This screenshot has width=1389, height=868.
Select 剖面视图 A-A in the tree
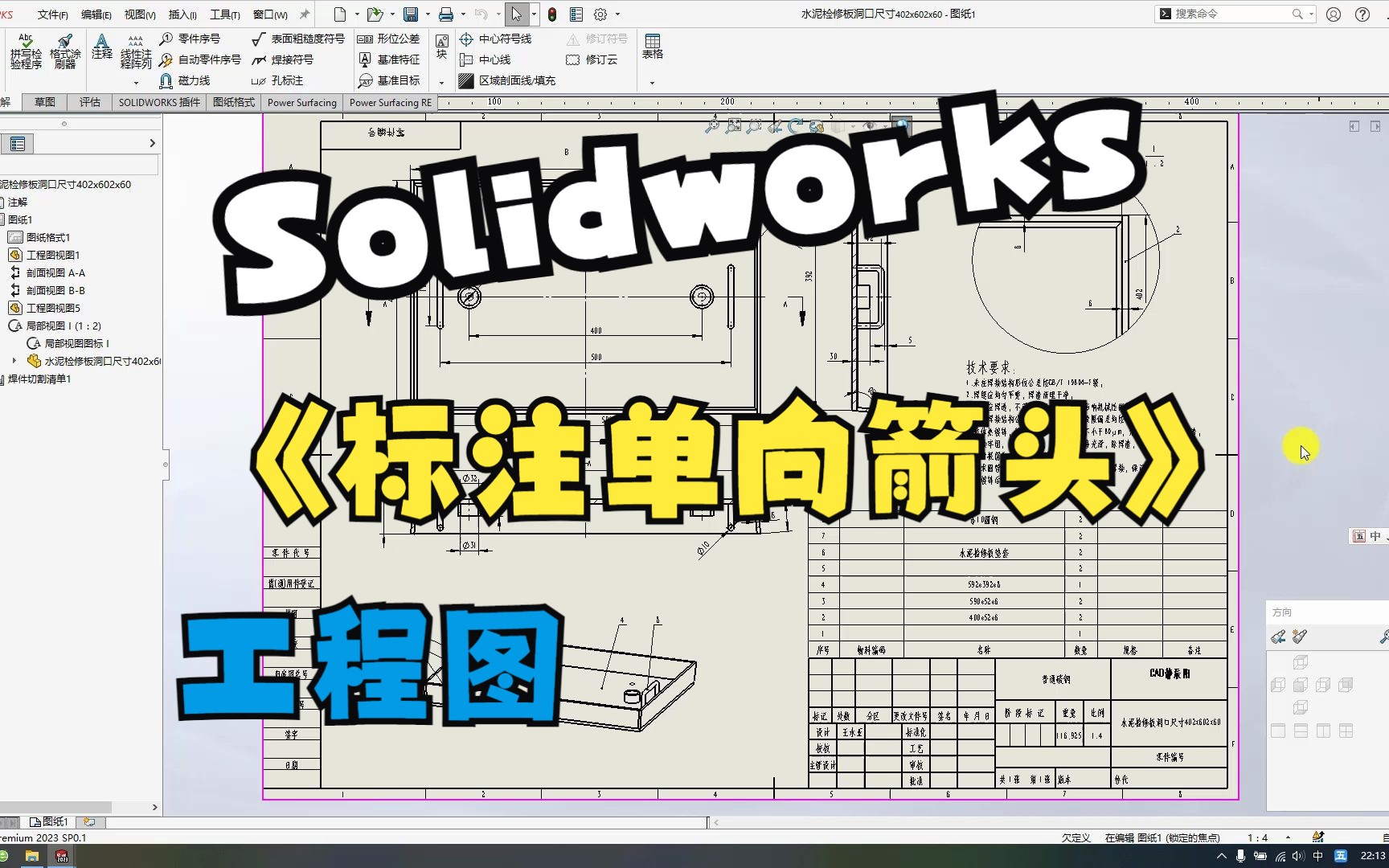tap(47, 272)
